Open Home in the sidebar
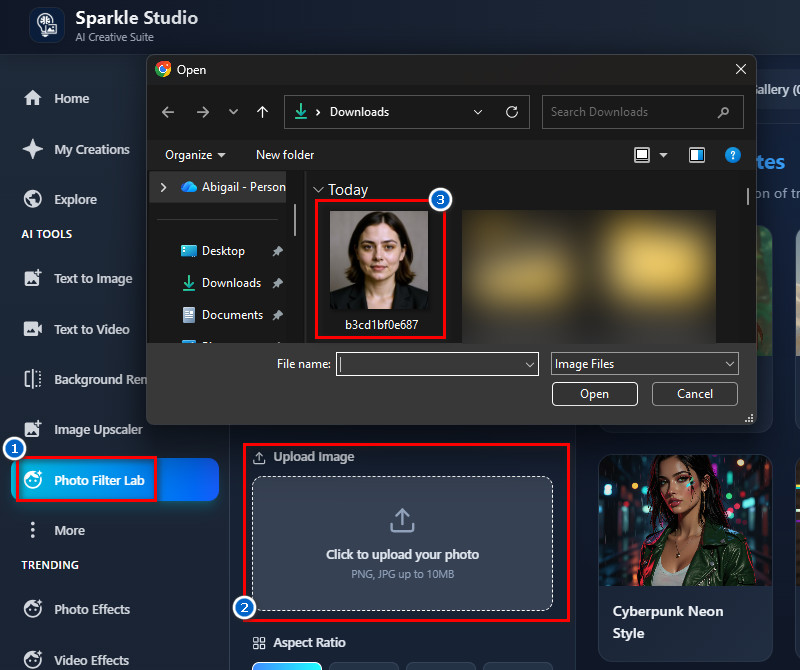 [57, 98]
